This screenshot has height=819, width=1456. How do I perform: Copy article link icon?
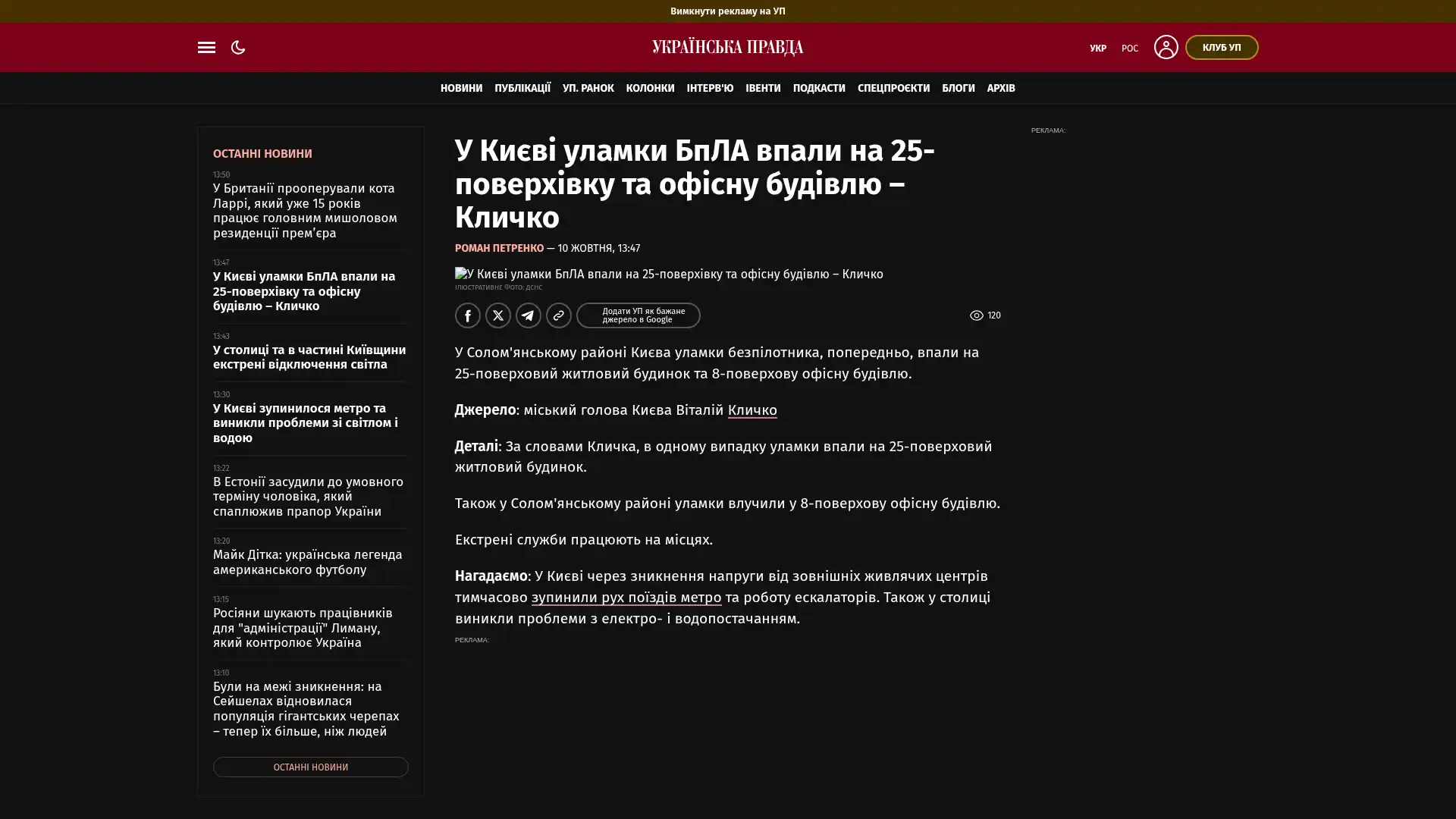(559, 315)
